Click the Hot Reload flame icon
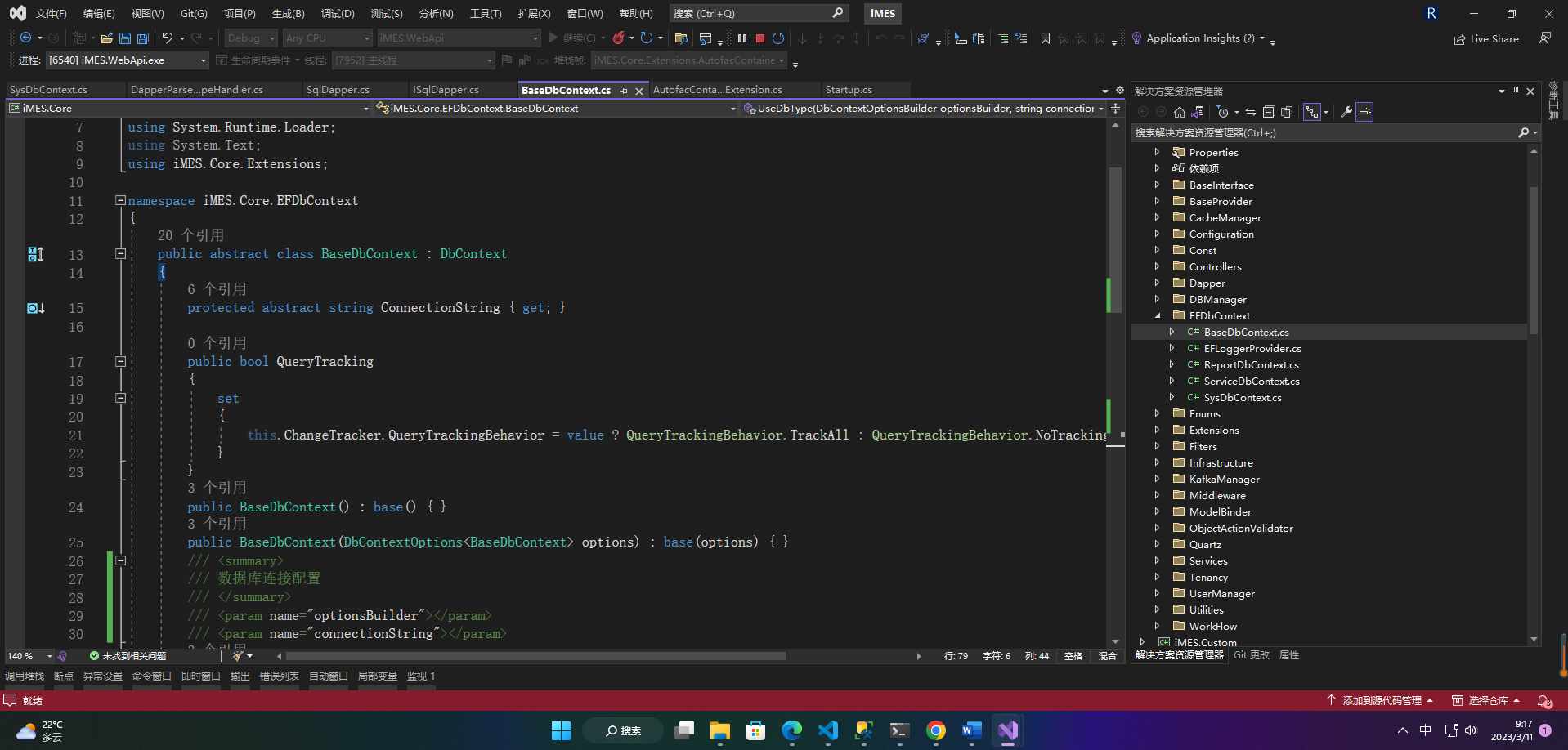Screen dimensions: 1568x750 (x=619, y=38)
